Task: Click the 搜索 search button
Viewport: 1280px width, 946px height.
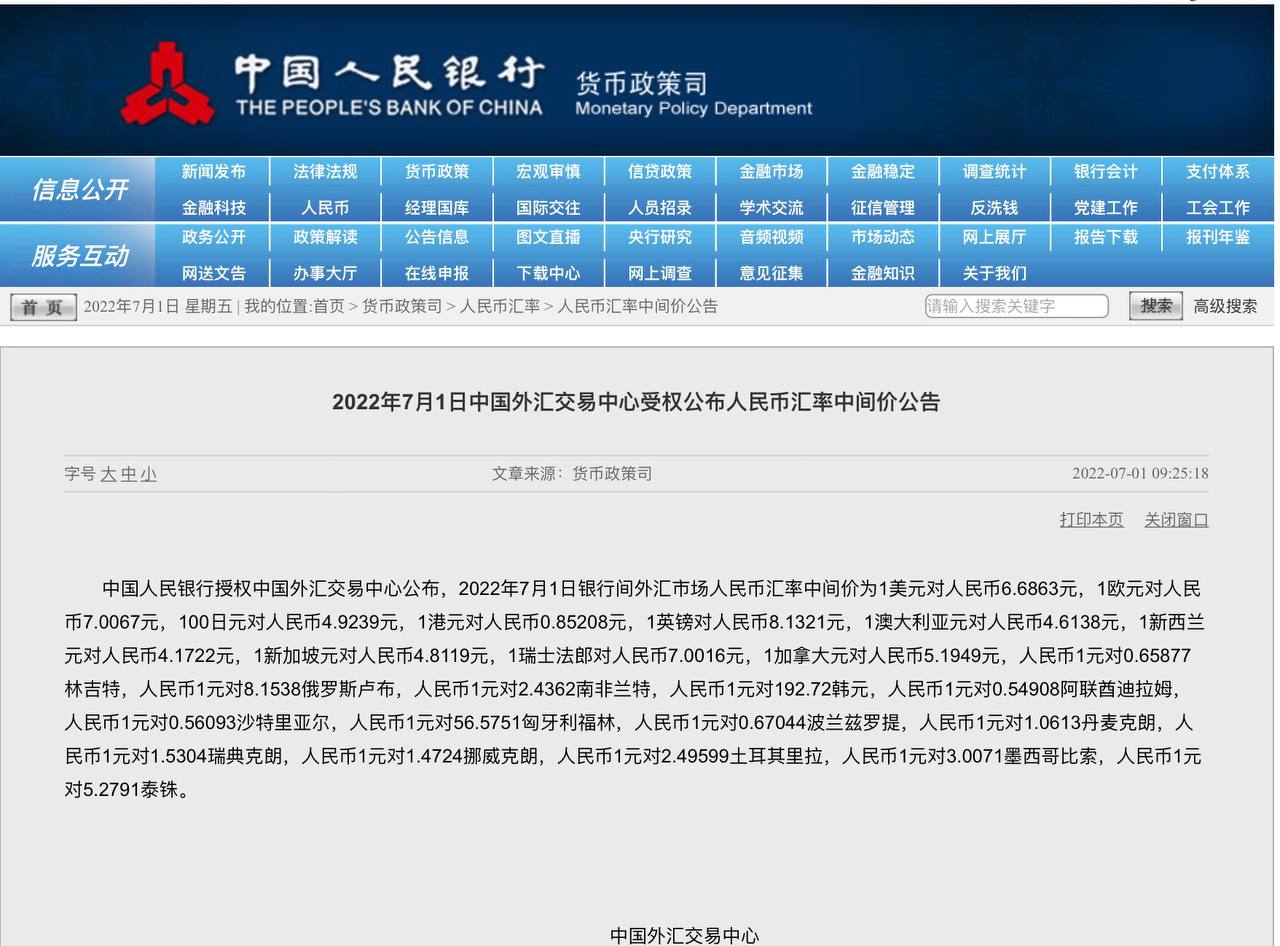Action: tap(1156, 306)
